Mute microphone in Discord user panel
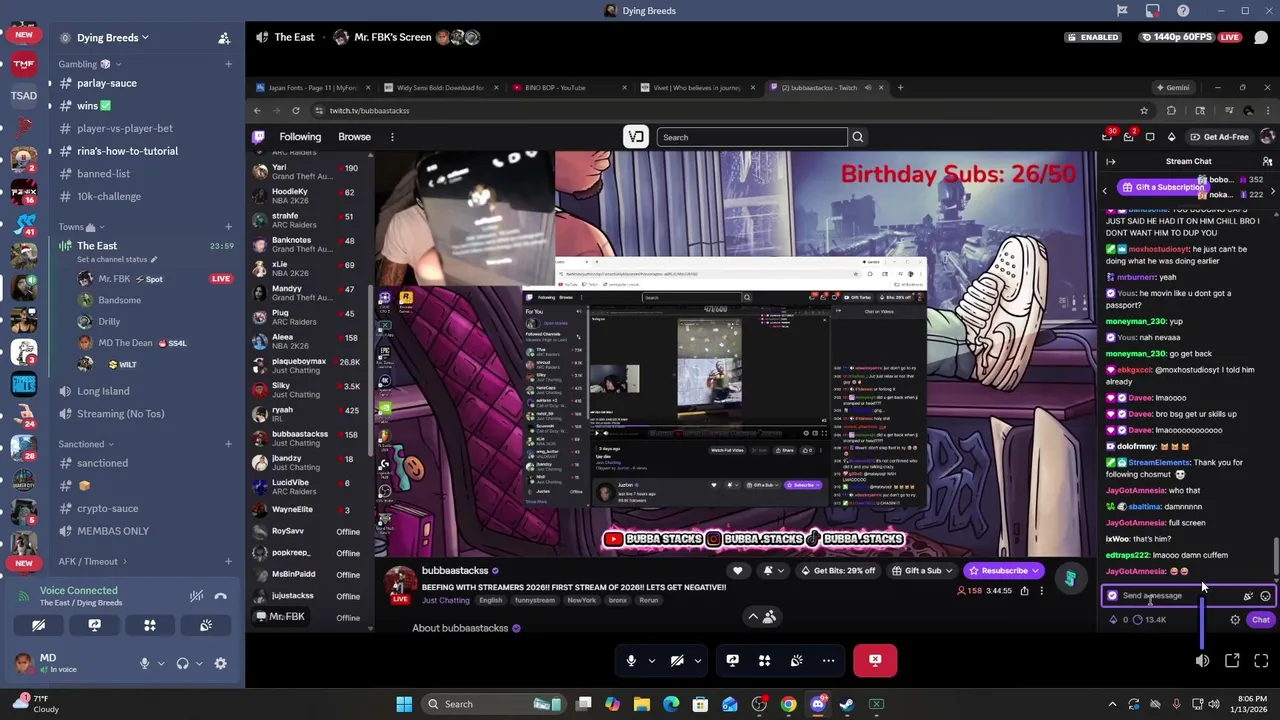 tap(144, 663)
